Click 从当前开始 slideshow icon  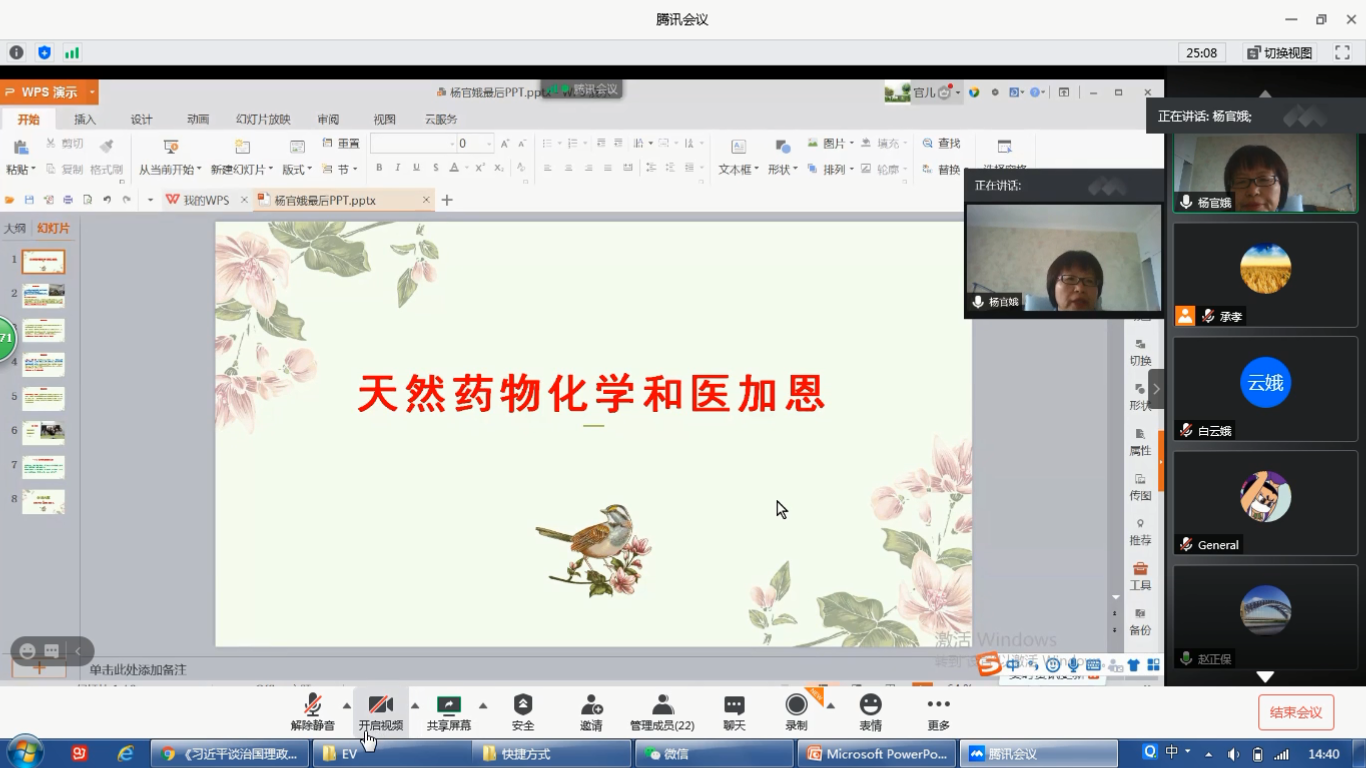(170, 147)
